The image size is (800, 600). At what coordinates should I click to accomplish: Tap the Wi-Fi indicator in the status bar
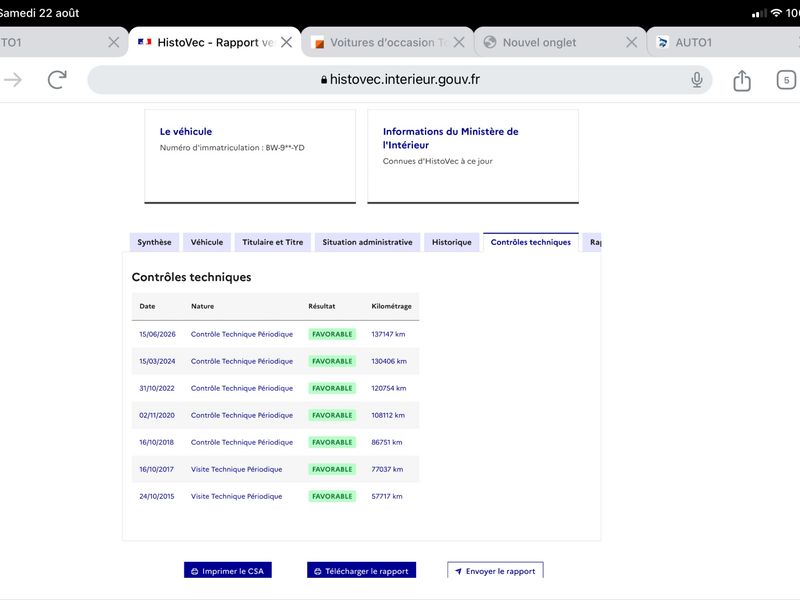coord(776,13)
